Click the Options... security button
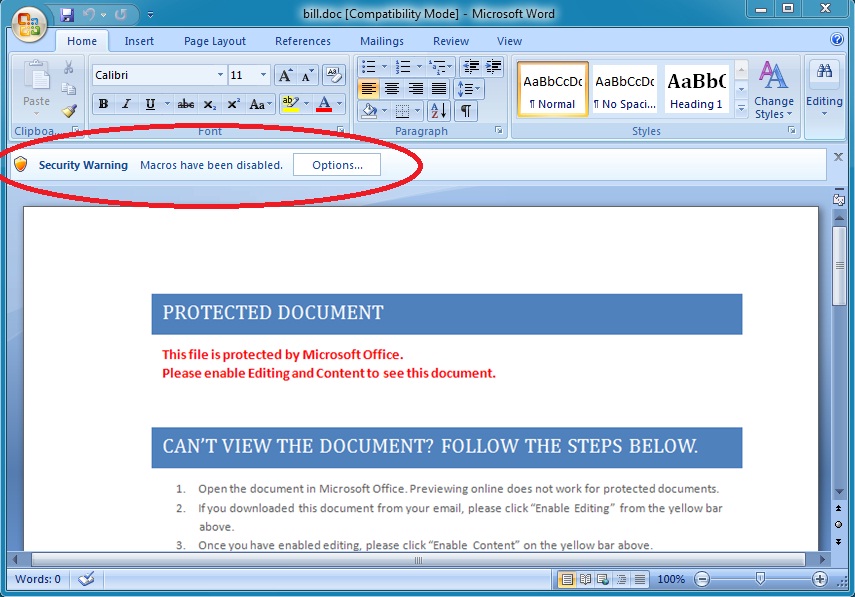This screenshot has height=597, width=855. tap(337, 165)
